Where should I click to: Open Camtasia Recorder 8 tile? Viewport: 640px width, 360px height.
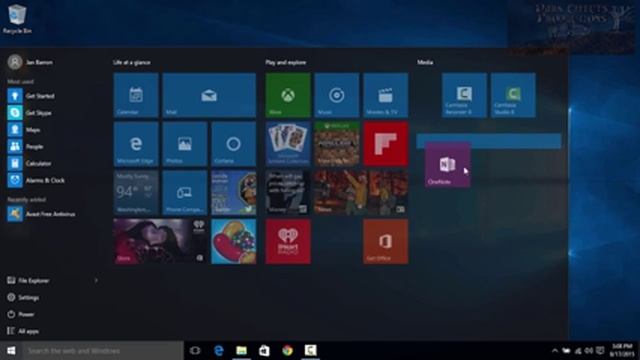tap(464, 95)
